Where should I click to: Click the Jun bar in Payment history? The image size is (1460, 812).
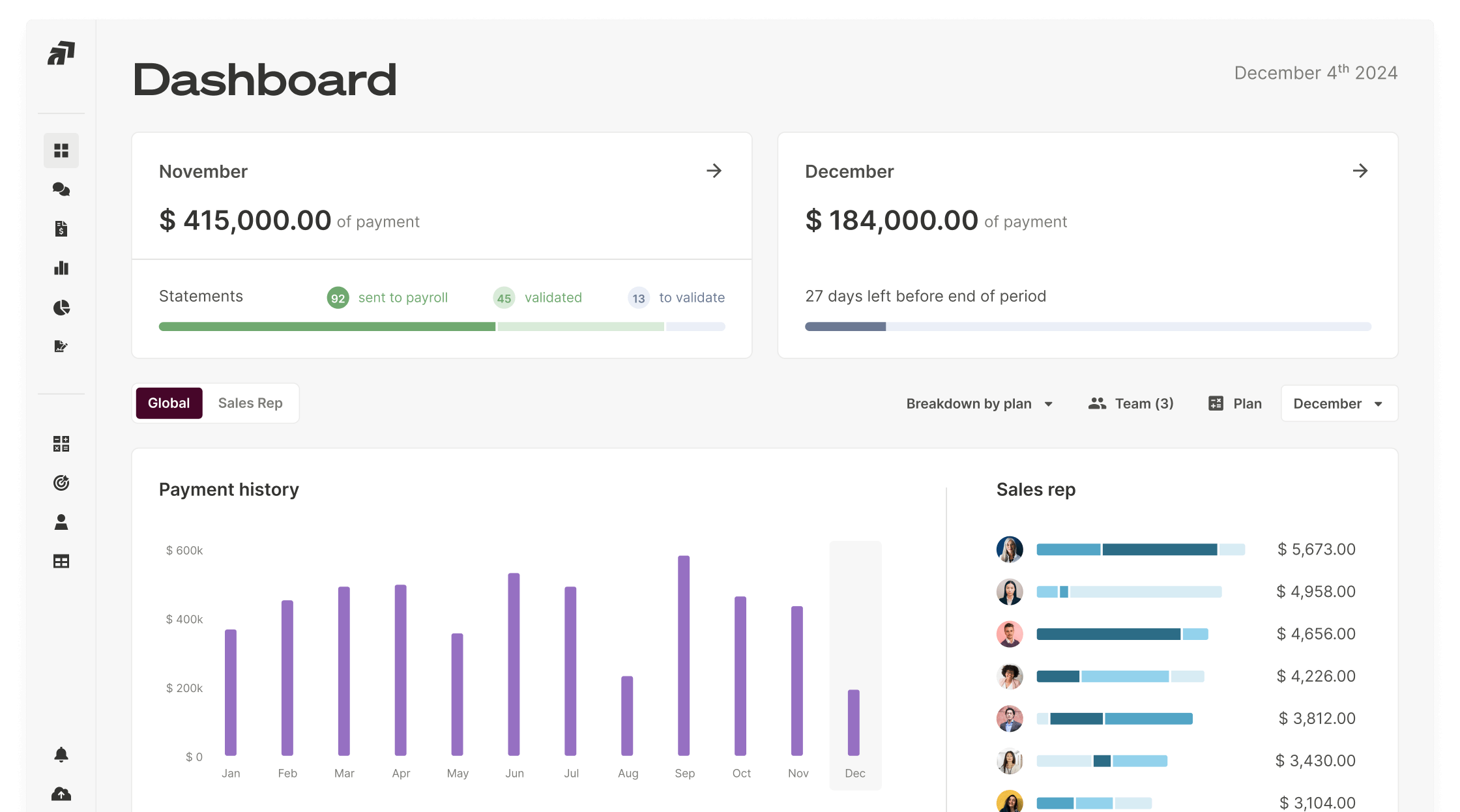(514, 664)
